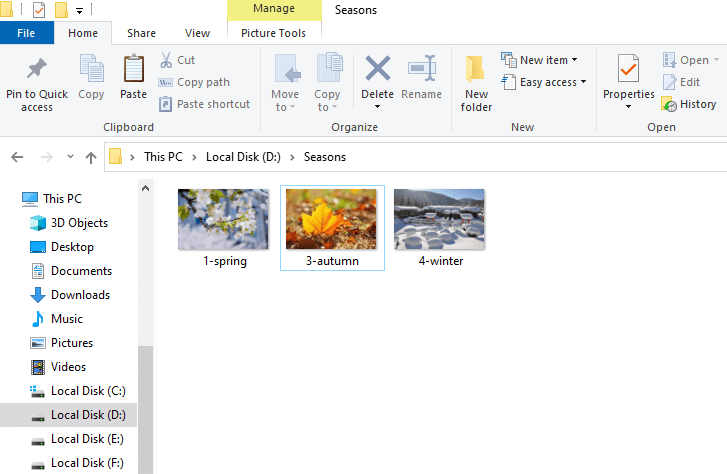
Task: Click the History icon
Action: pos(669,104)
